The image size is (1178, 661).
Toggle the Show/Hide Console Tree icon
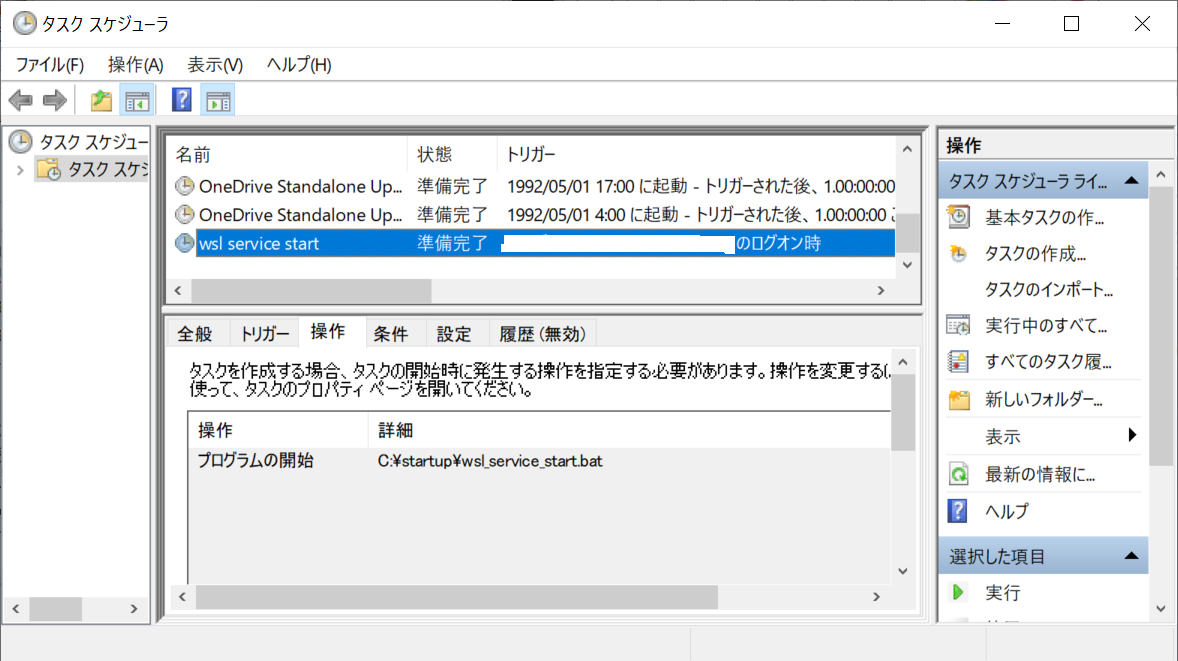[137, 101]
